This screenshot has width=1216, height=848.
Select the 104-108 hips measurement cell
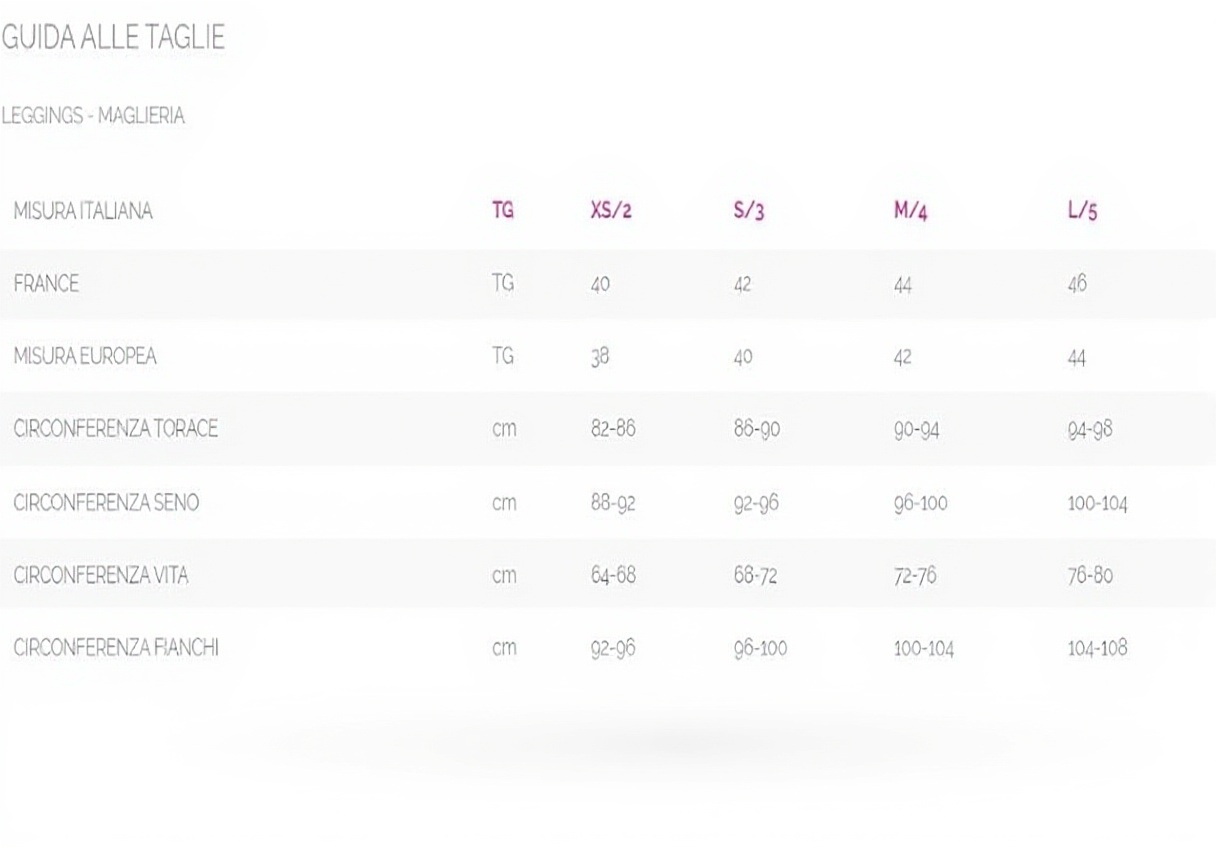tap(1097, 648)
